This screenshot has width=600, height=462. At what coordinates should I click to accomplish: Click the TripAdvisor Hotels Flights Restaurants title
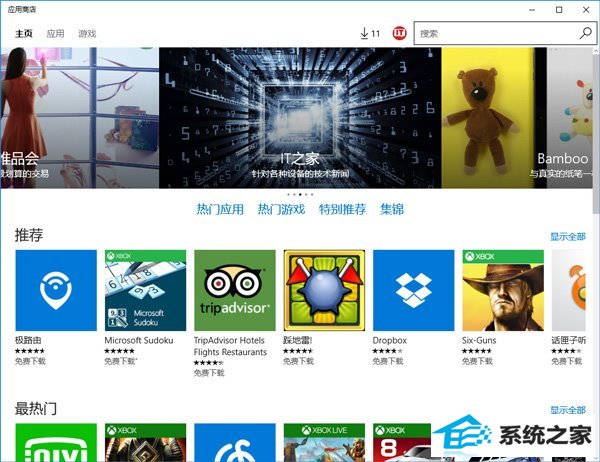pos(230,346)
